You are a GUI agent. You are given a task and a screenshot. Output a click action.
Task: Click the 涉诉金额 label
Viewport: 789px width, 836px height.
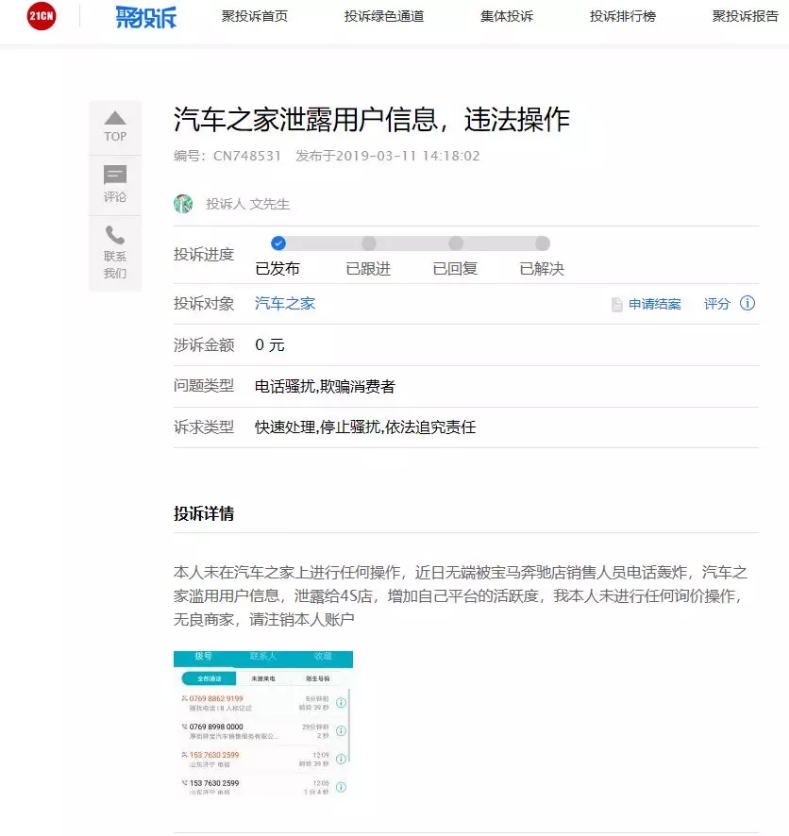tap(204, 345)
